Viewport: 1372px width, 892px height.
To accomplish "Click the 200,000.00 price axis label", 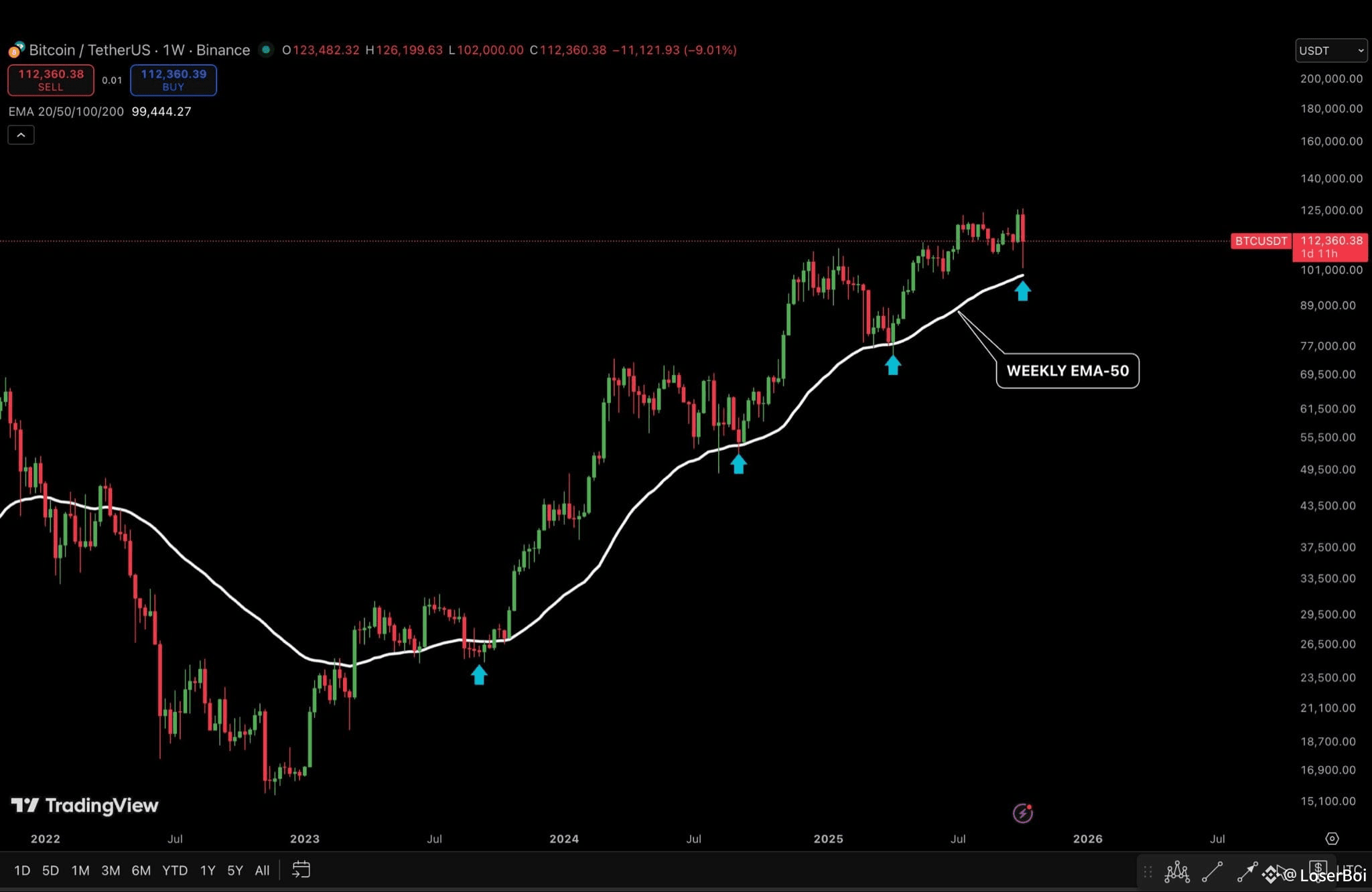I will (1331, 78).
